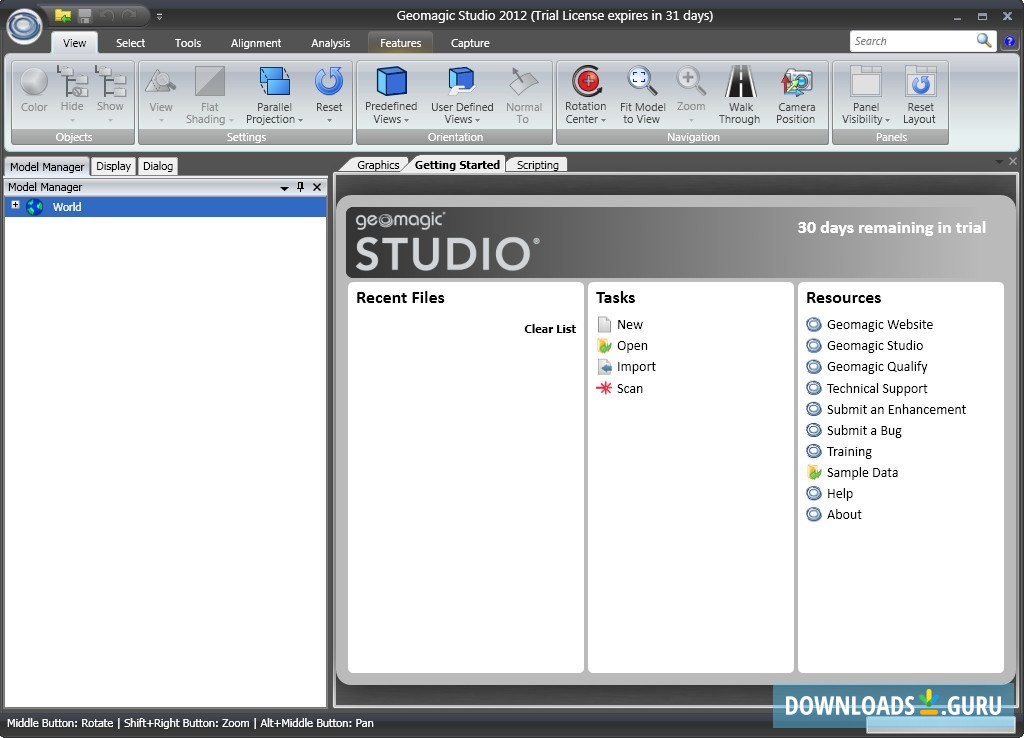The image size is (1024, 738).
Task: Open the Capture ribbon tab
Action: click(x=470, y=43)
